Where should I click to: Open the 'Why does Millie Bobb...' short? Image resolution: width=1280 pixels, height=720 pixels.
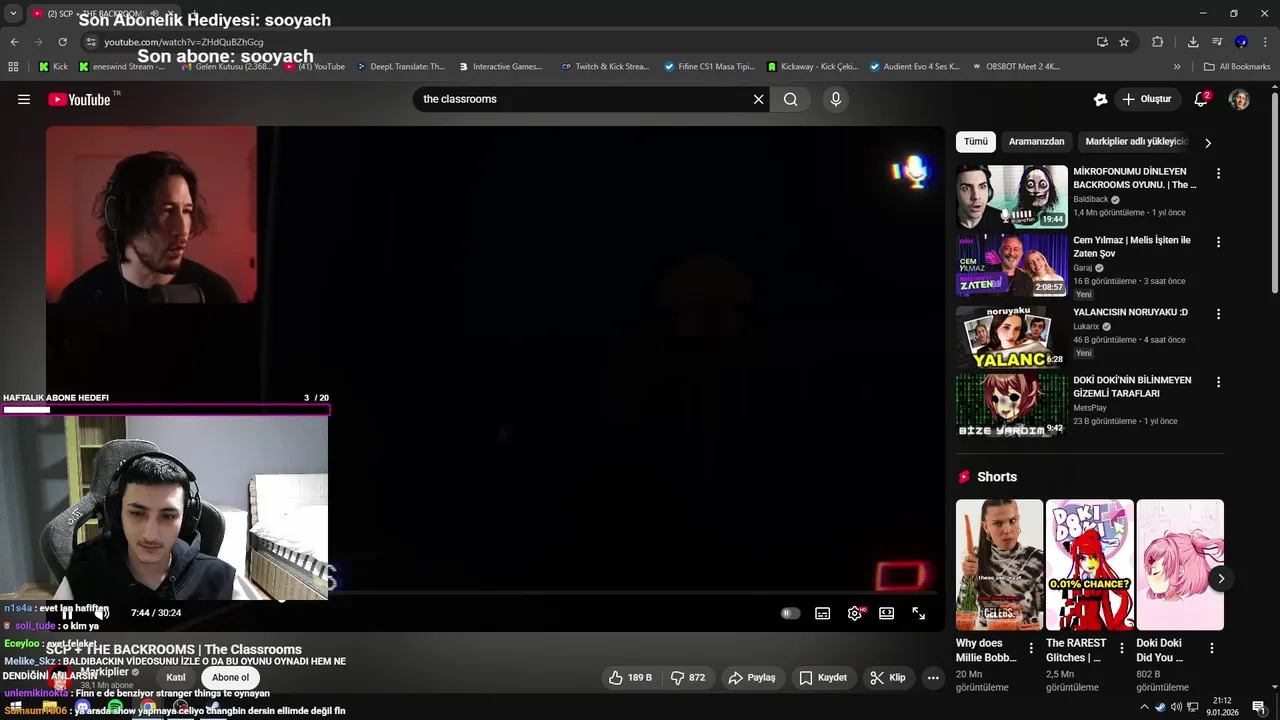[x=999, y=565]
